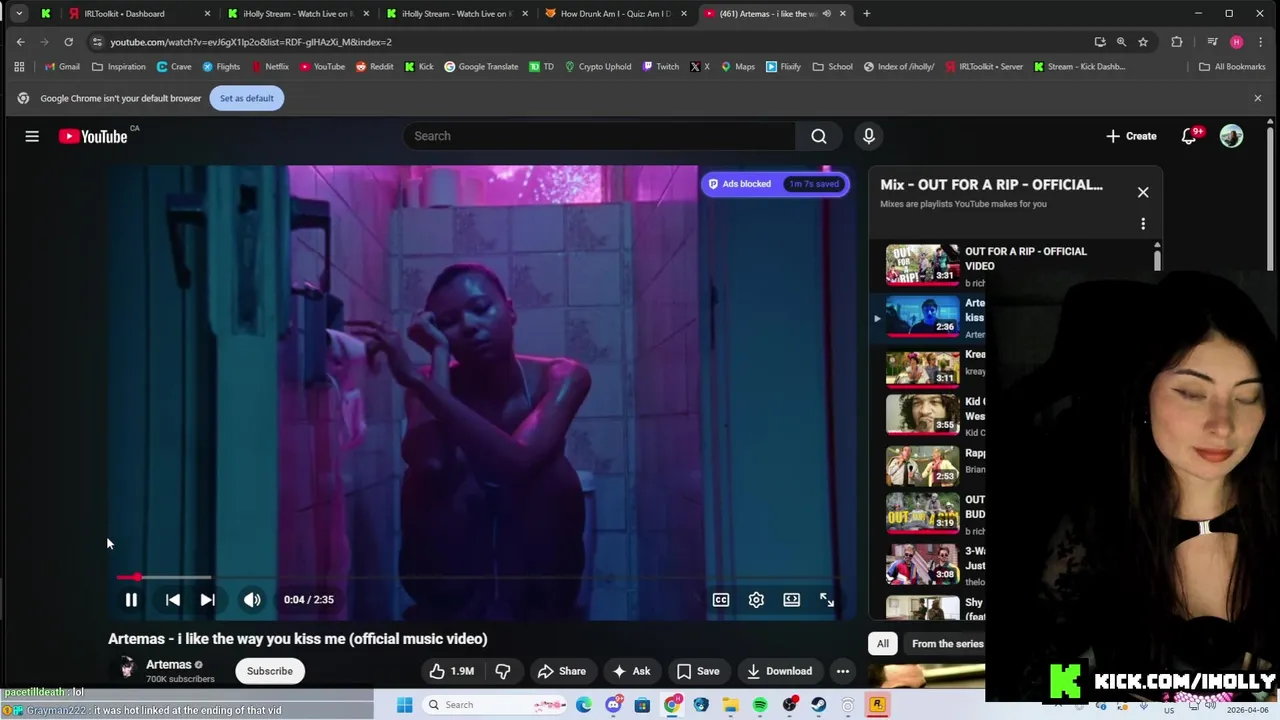Close the Mix playlist panel
The width and height of the screenshot is (1280, 720).
(1143, 192)
